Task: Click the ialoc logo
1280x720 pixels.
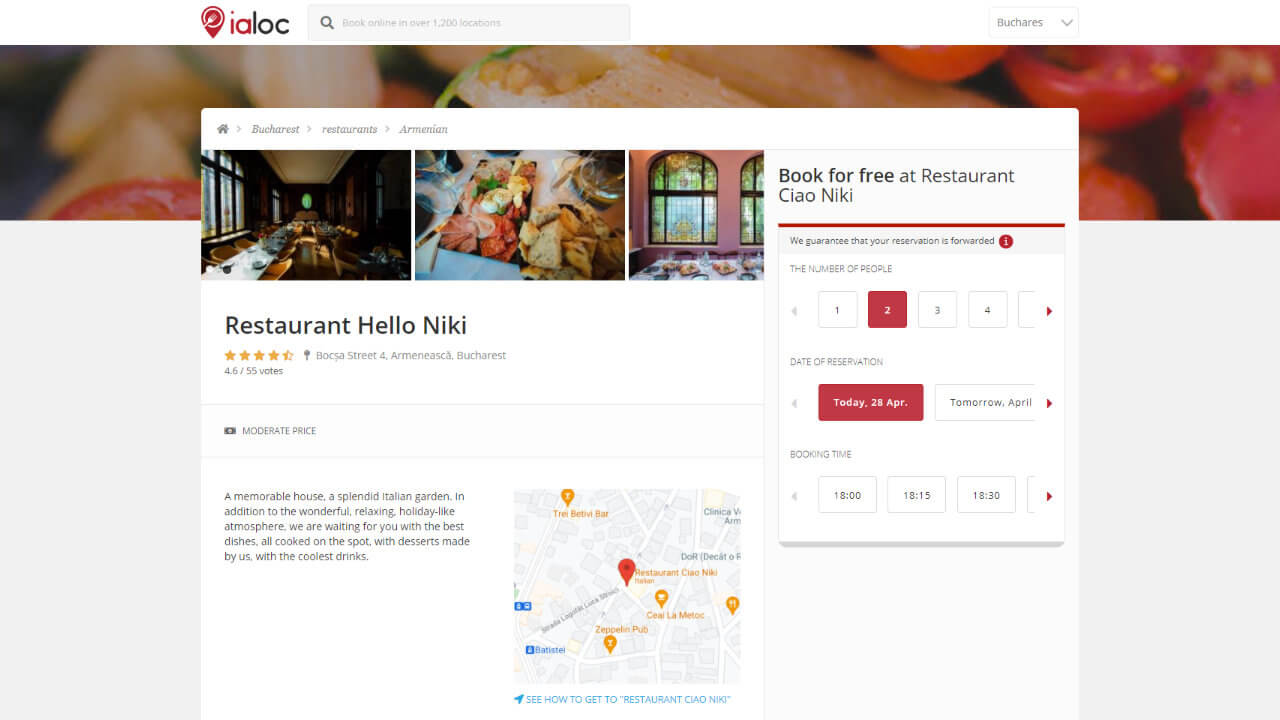Action: coord(245,22)
